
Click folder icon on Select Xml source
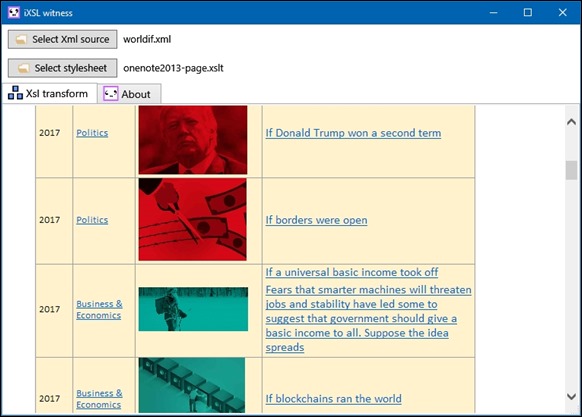21,39
